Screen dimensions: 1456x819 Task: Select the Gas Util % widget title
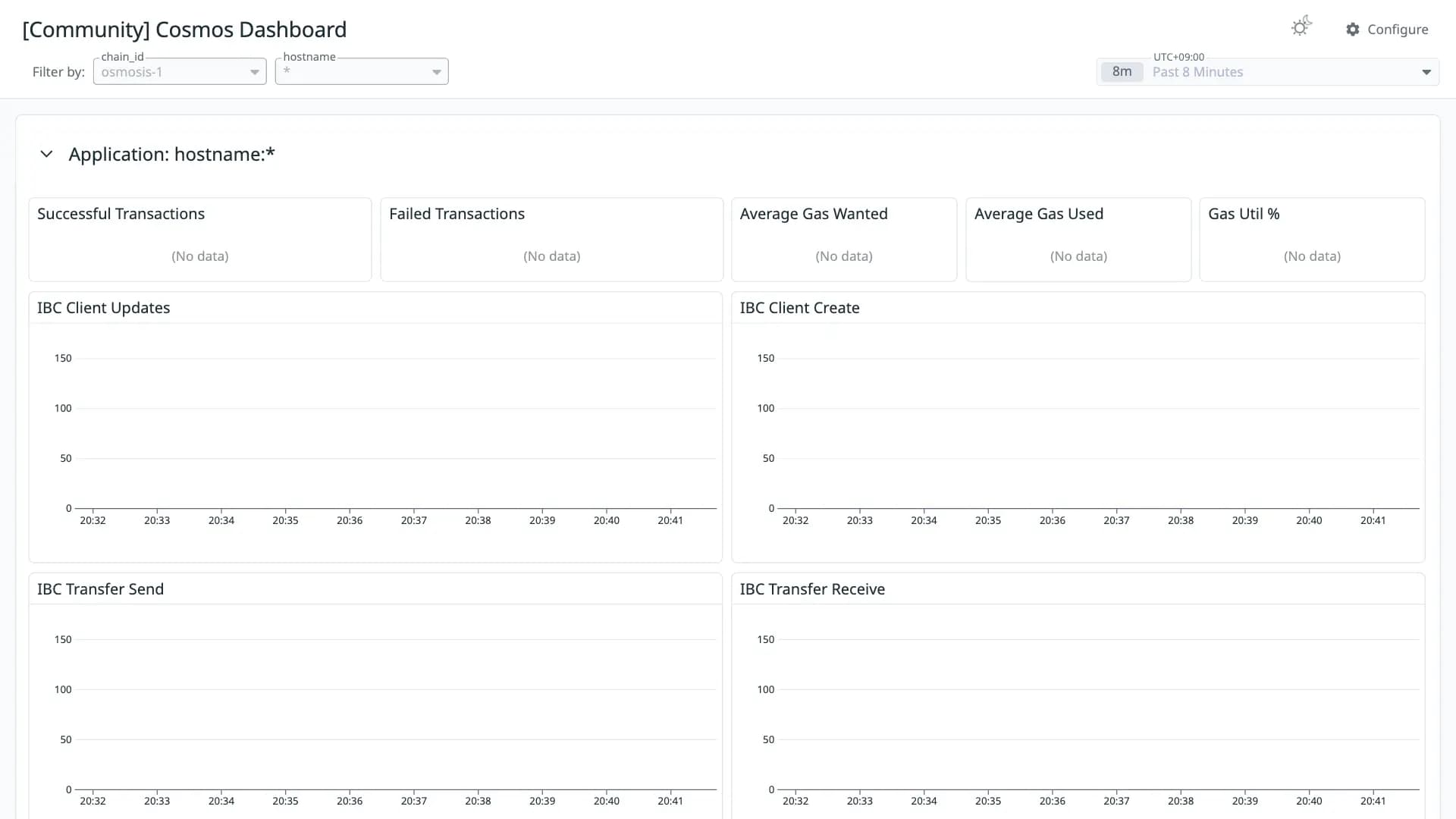(1244, 214)
